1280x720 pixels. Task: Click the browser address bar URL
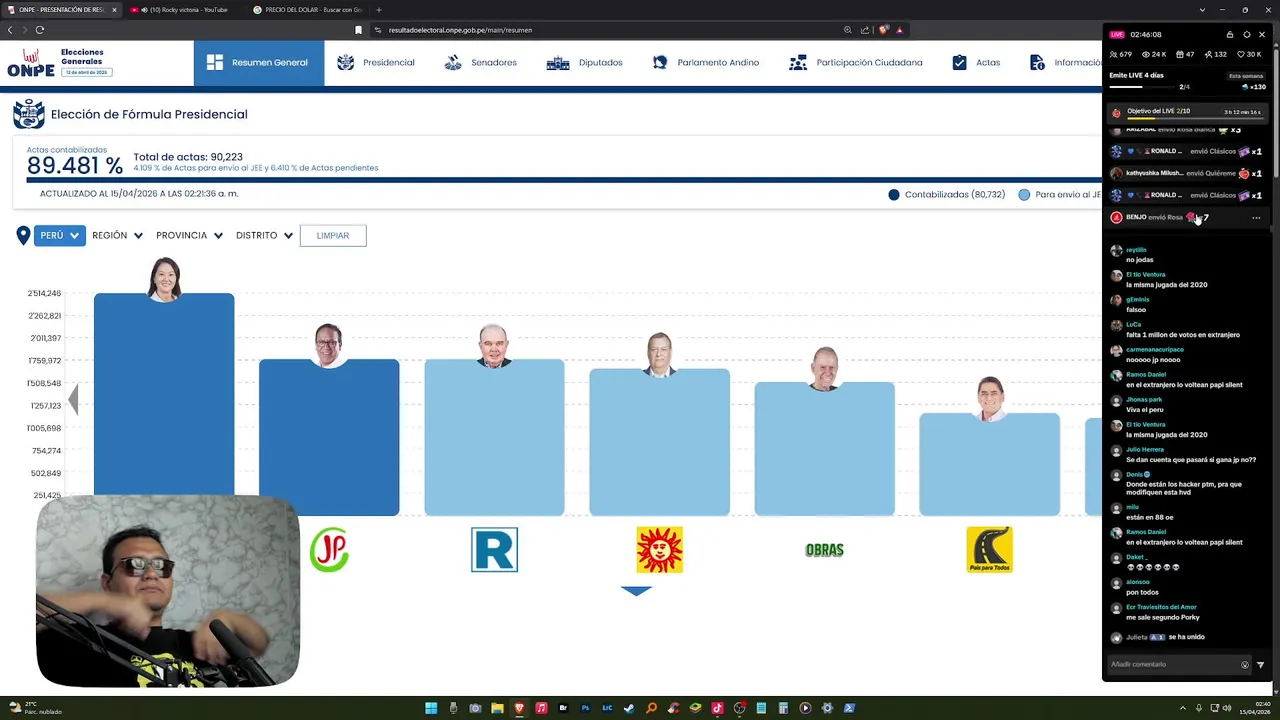click(x=460, y=30)
